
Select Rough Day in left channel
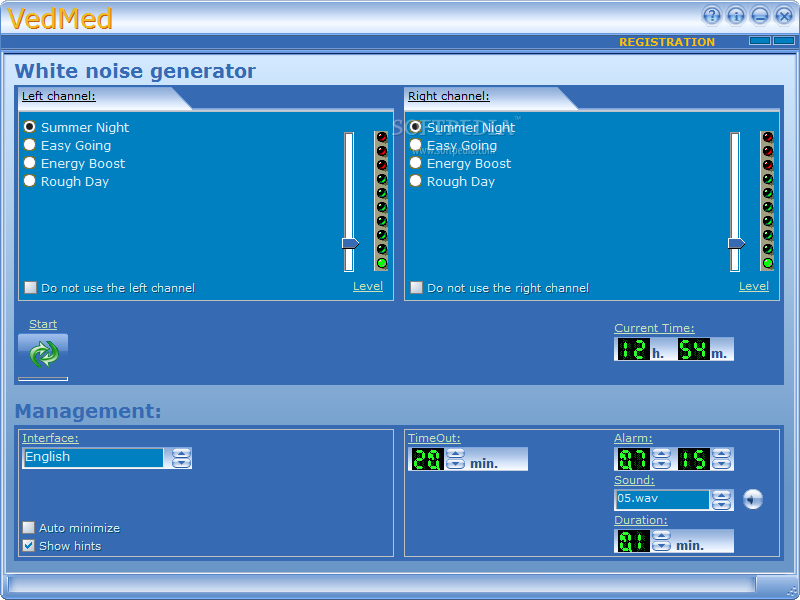[66, 181]
